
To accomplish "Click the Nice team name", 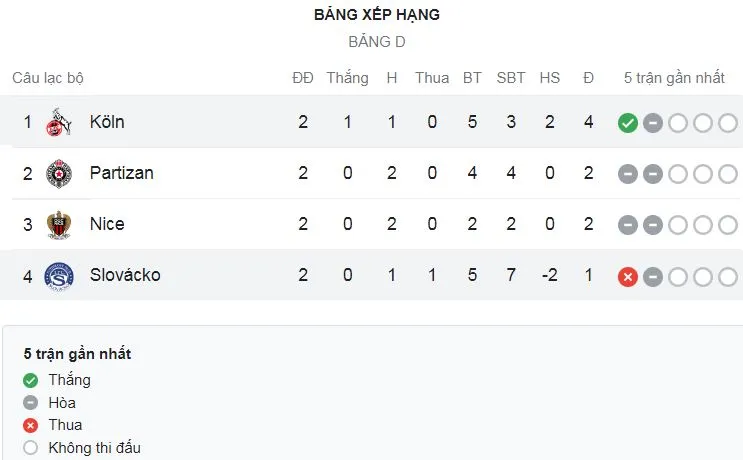I will click(x=107, y=224).
